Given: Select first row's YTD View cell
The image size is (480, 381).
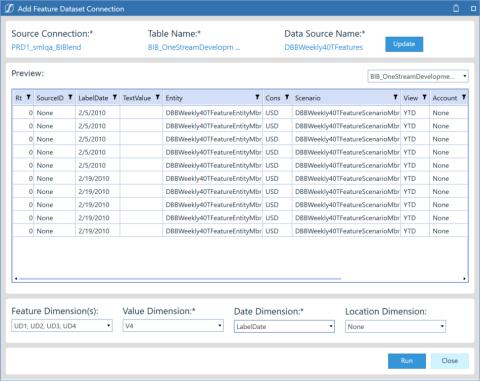Looking at the screenshot, I should pos(415,113).
